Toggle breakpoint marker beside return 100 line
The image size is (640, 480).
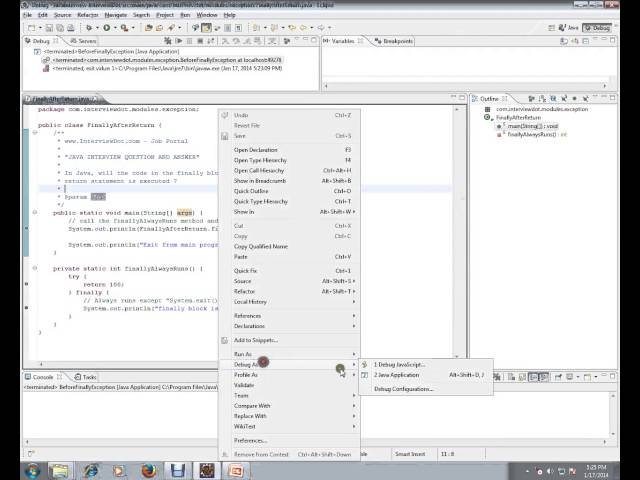click(x=27, y=284)
